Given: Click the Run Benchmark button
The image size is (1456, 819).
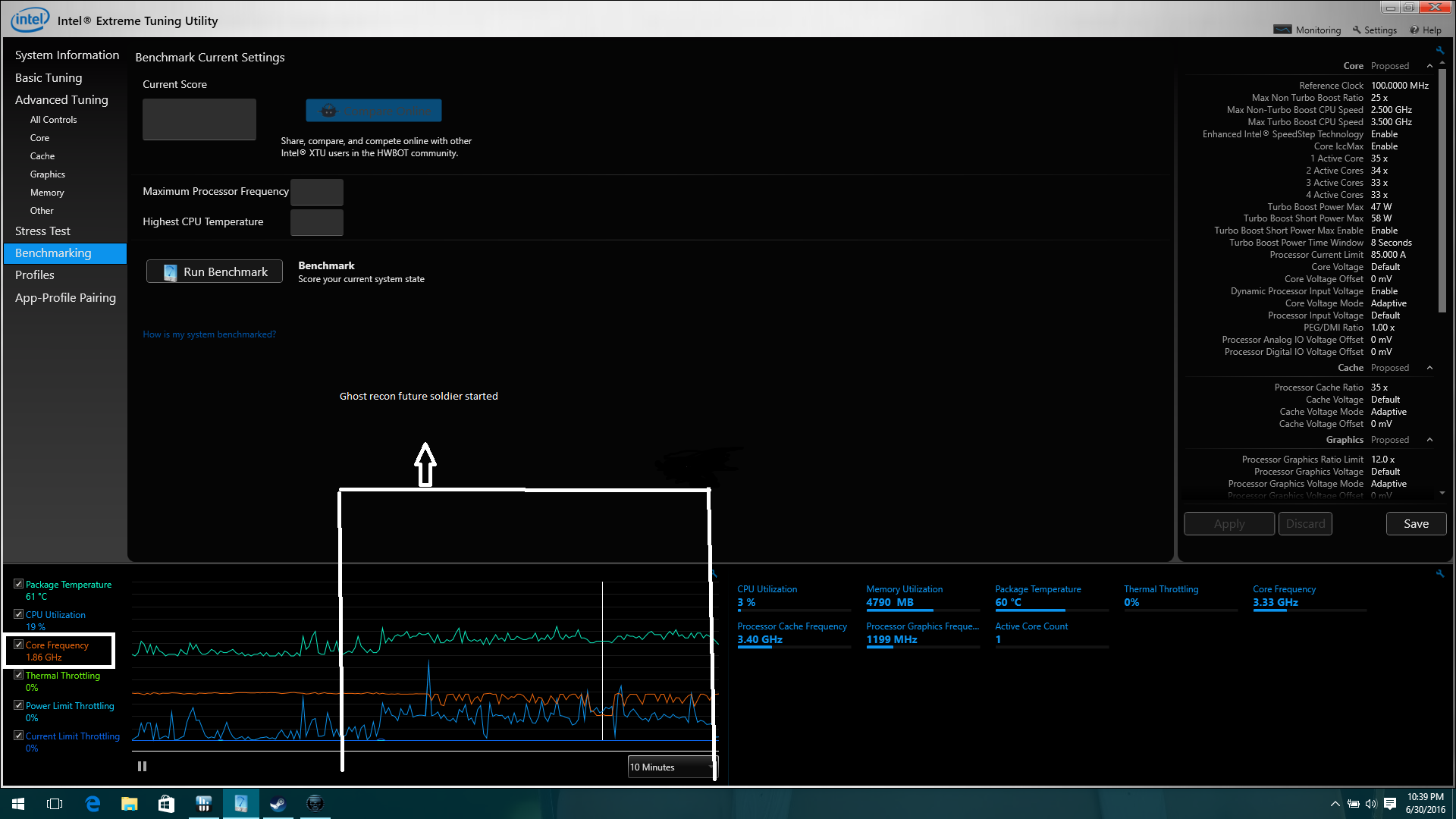Looking at the screenshot, I should [x=215, y=271].
